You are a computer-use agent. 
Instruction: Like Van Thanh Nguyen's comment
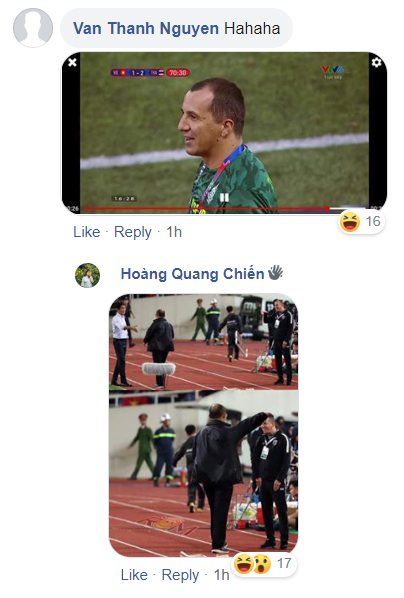click(x=87, y=232)
